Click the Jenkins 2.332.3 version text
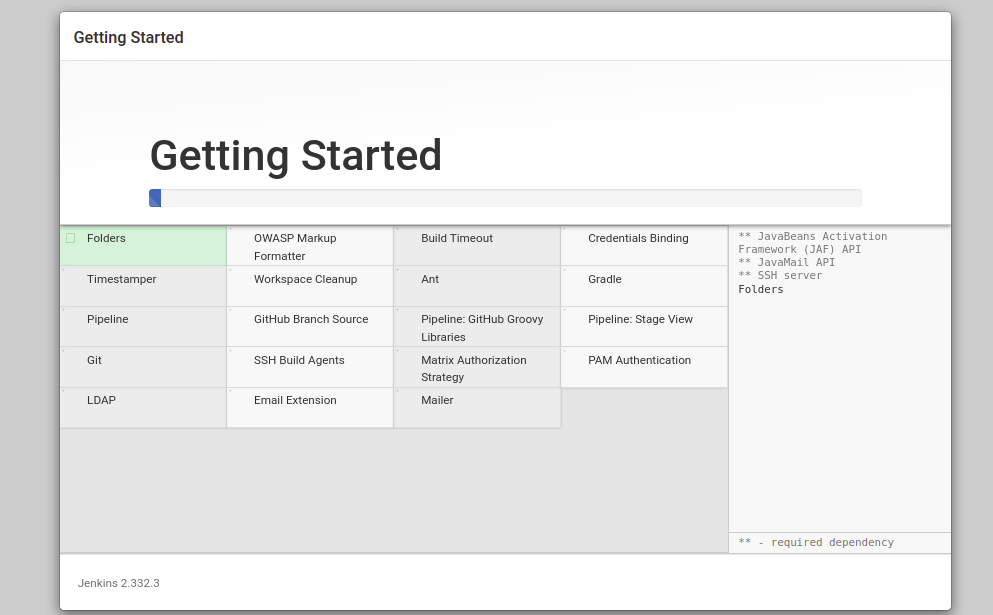Image resolution: width=993 pixels, height=615 pixels. pyautogui.click(x=118, y=583)
